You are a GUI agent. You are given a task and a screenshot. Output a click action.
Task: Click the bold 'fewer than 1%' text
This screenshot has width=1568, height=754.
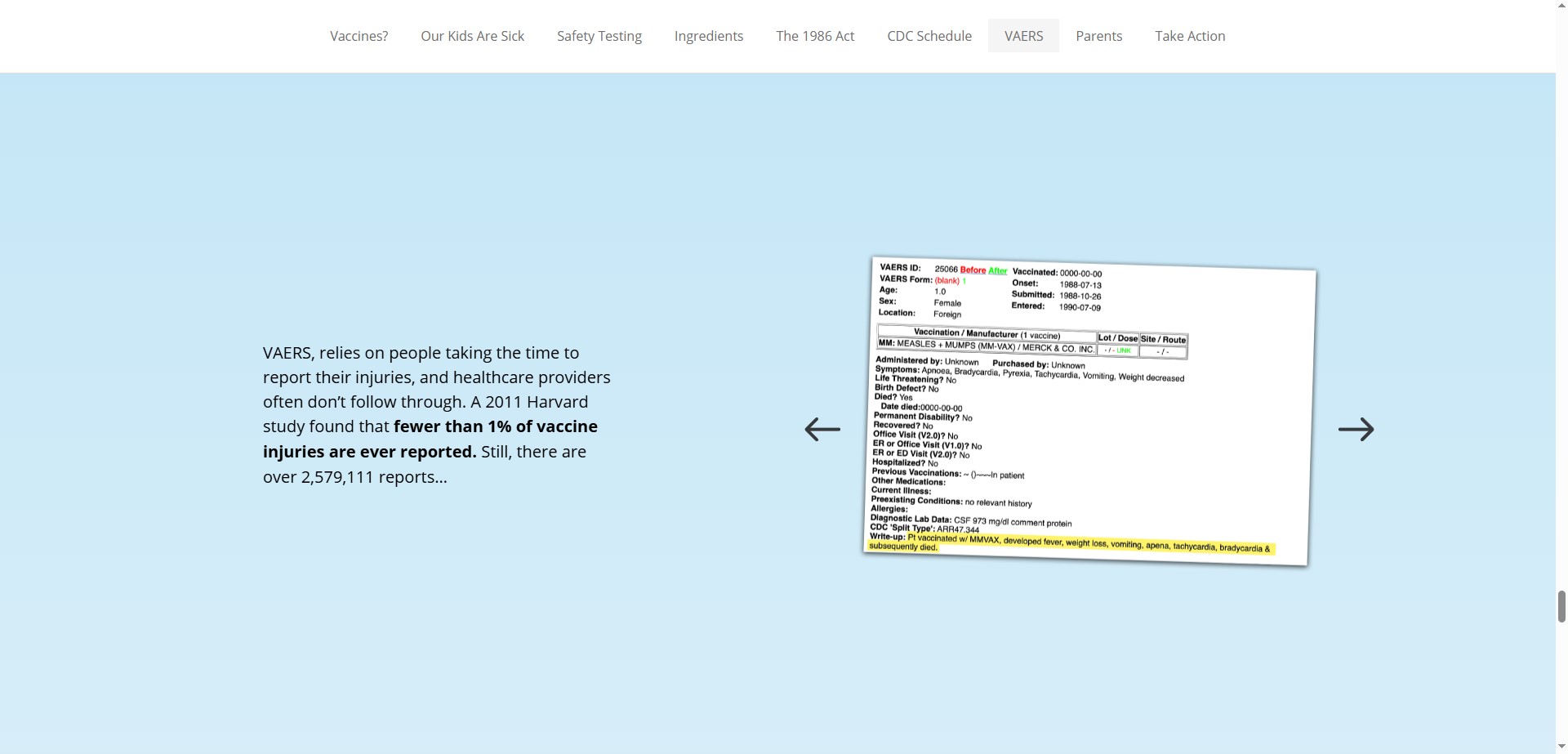(495, 426)
